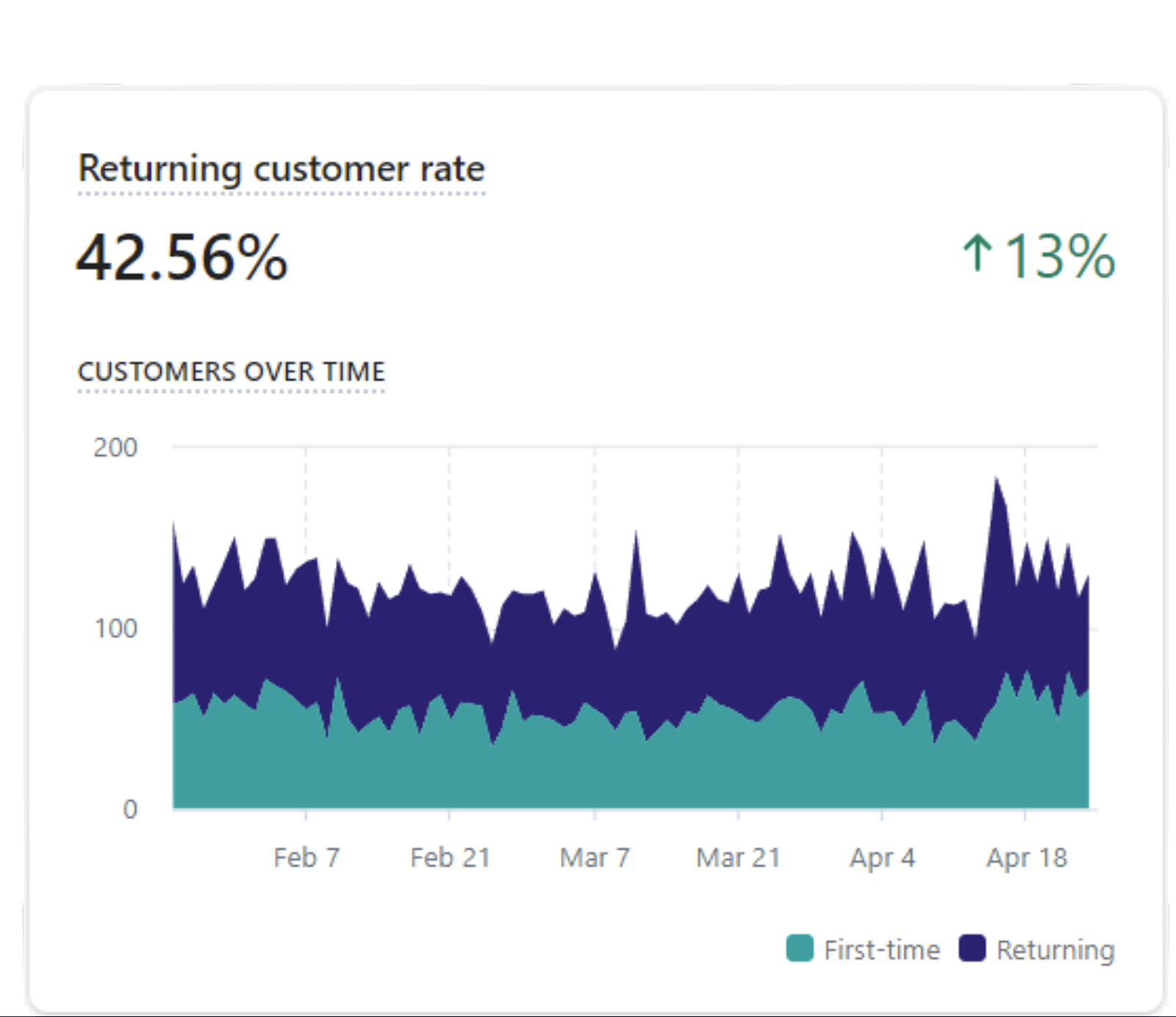Click the Mar 21 axis label
Image resolution: width=1176 pixels, height=1017 pixels.
click(738, 857)
